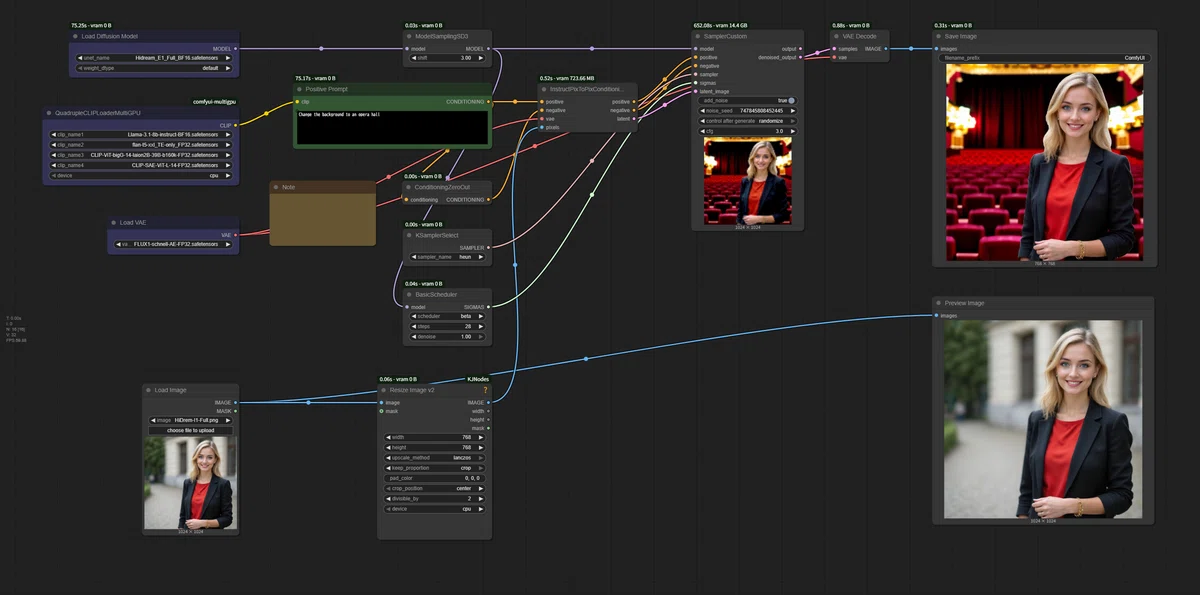Collapse the Preview Image node via its title dot
The width and height of the screenshot is (1200, 595).
tap(938, 303)
